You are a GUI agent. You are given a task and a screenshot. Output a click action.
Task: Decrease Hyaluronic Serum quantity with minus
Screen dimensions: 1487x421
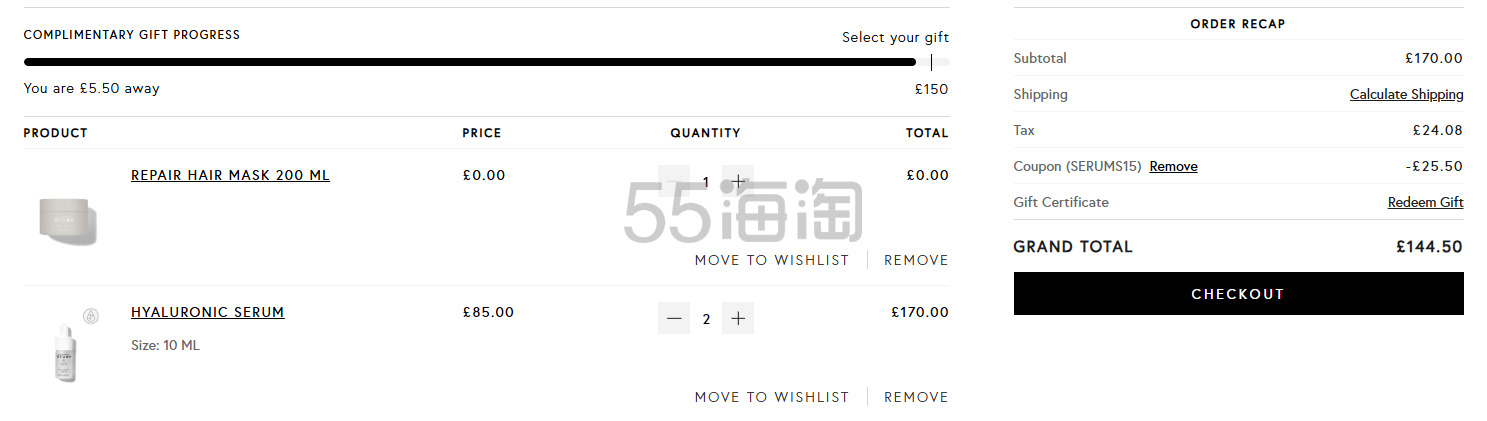click(674, 319)
